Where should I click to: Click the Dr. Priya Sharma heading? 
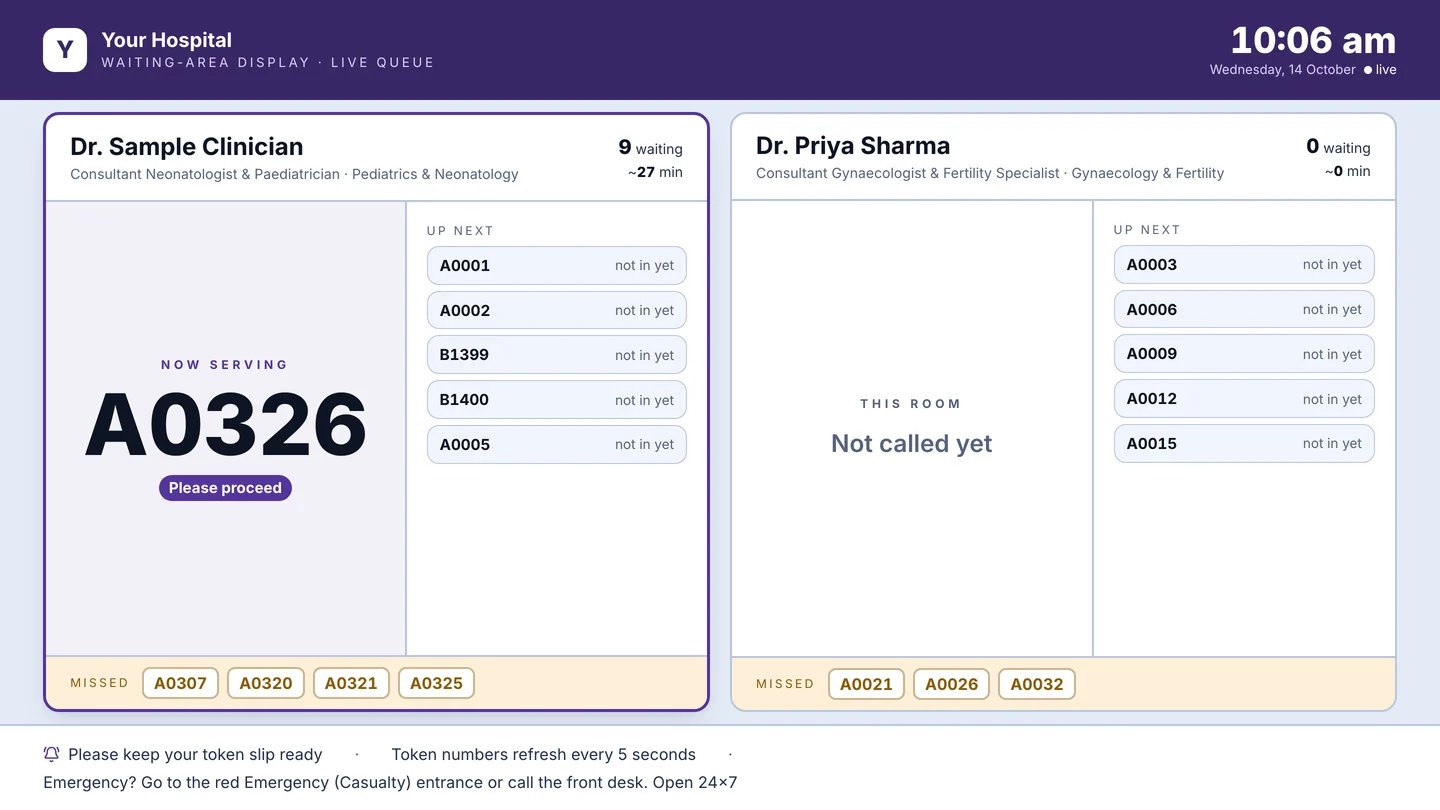[x=853, y=146]
